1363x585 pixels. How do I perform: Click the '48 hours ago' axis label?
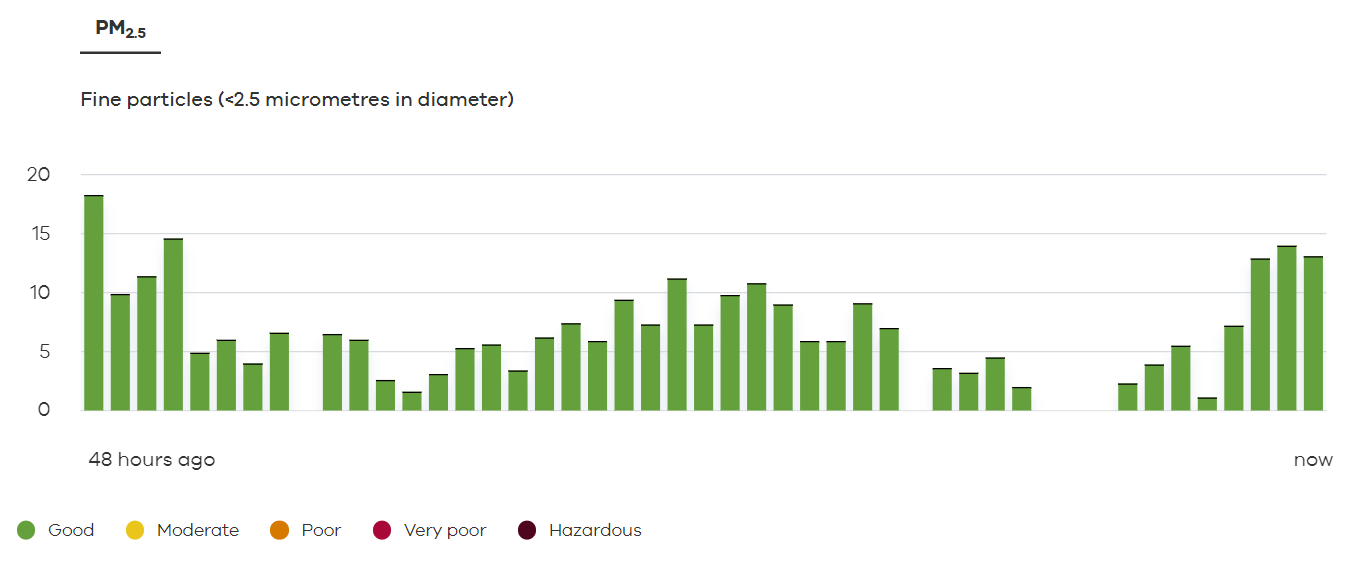coord(152,460)
